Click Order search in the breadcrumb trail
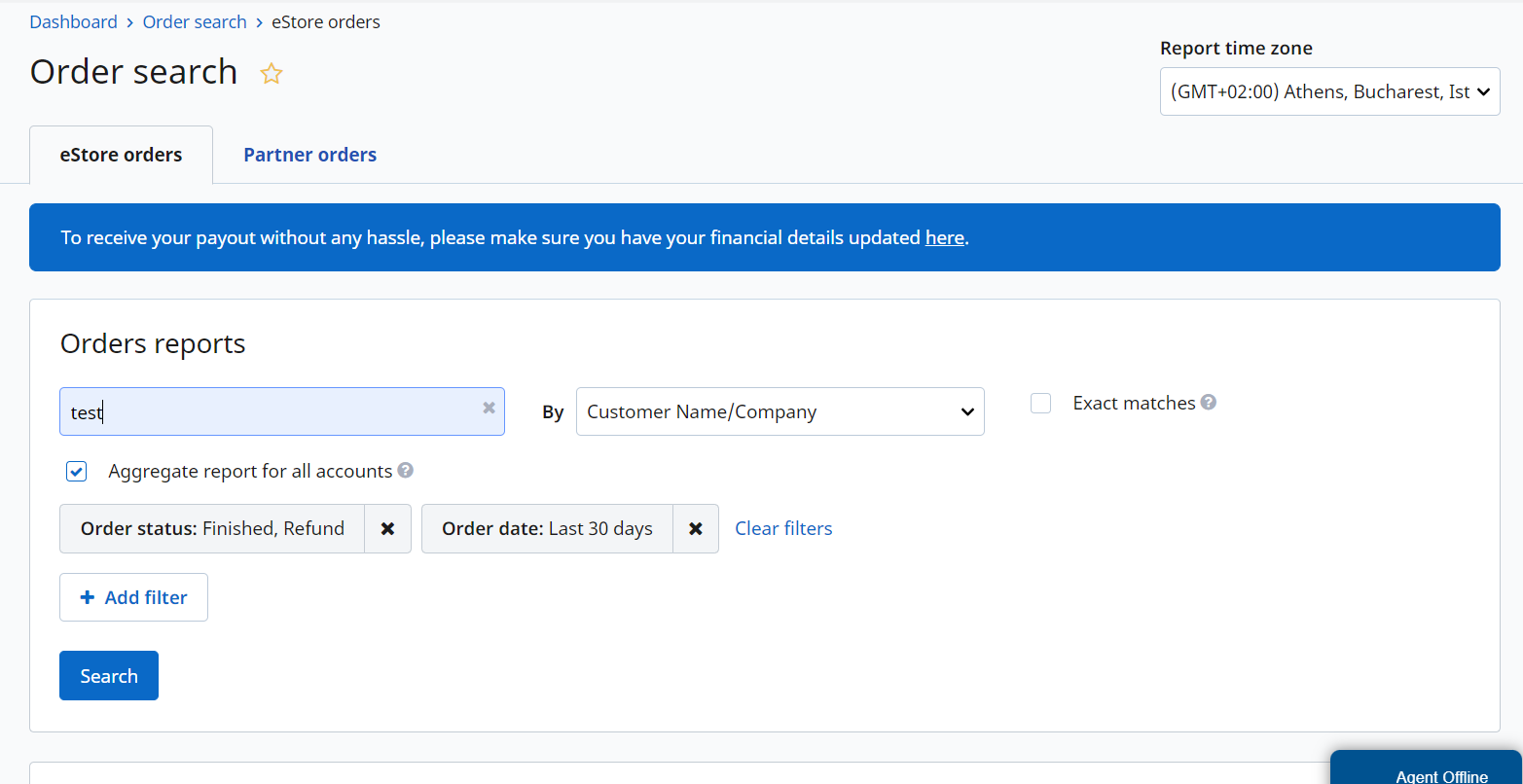The height and width of the screenshot is (784, 1523). (x=194, y=20)
